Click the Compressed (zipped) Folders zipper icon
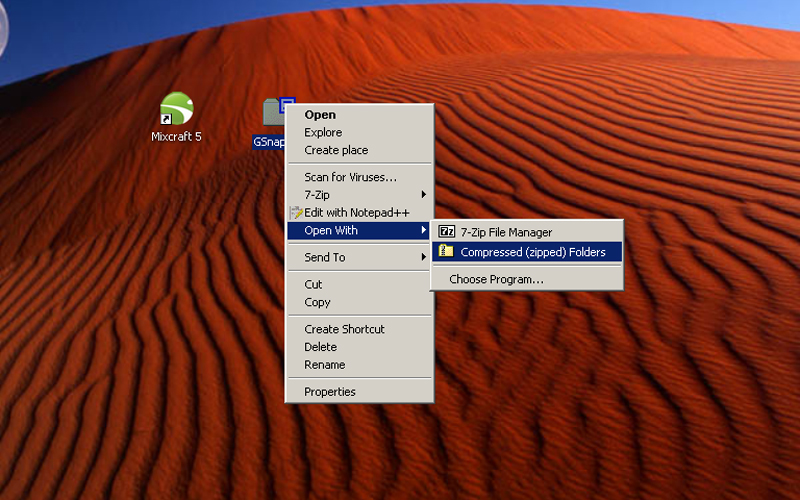The height and width of the screenshot is (500, 800). point(446,251)
